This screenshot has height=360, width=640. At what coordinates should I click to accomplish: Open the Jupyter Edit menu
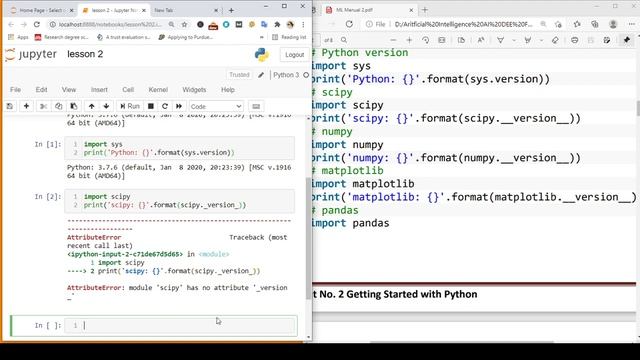click(41, 90)
